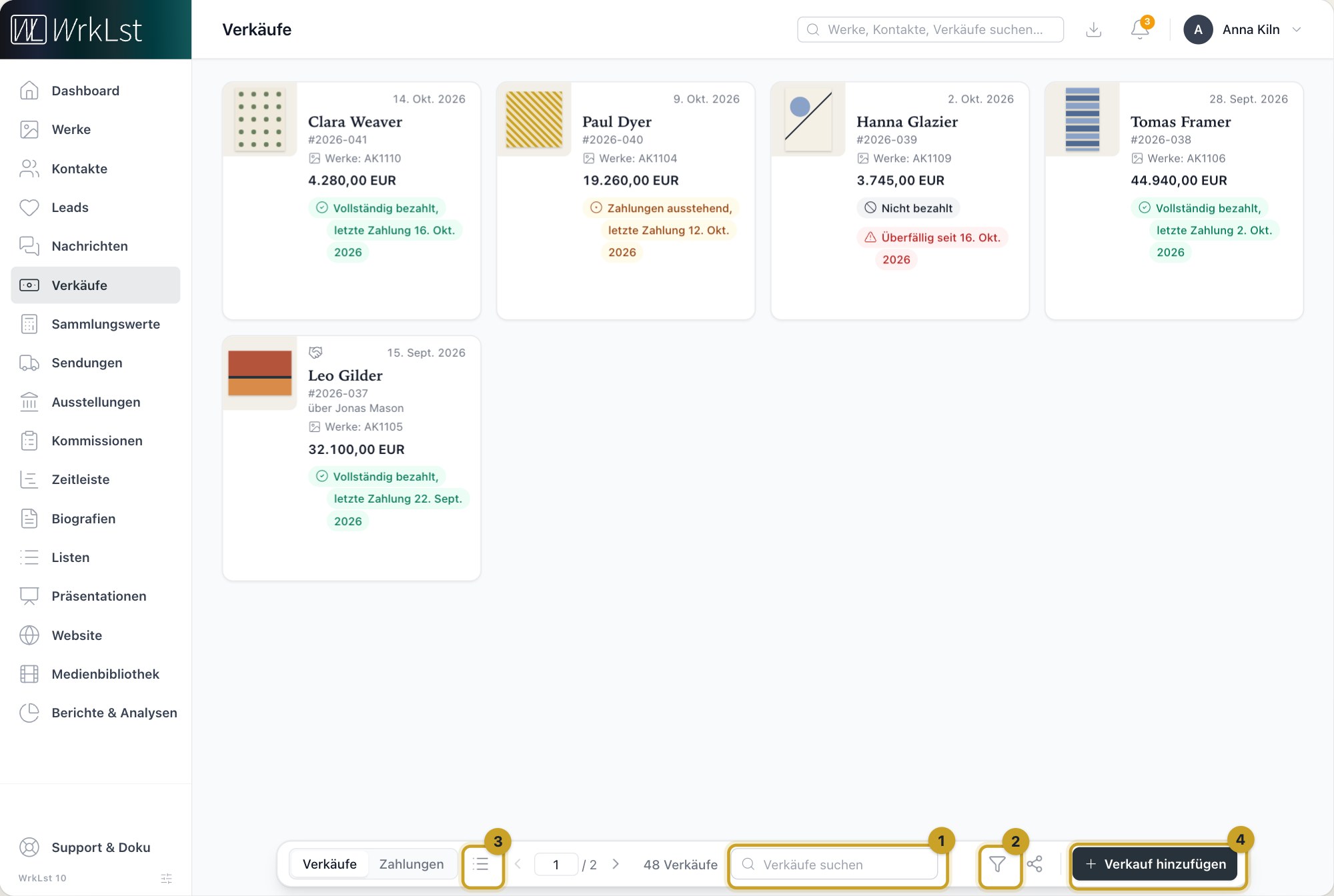This screenshot has width=1334, height=896.
Task: Open Listen section
Action: click(95, 557)
